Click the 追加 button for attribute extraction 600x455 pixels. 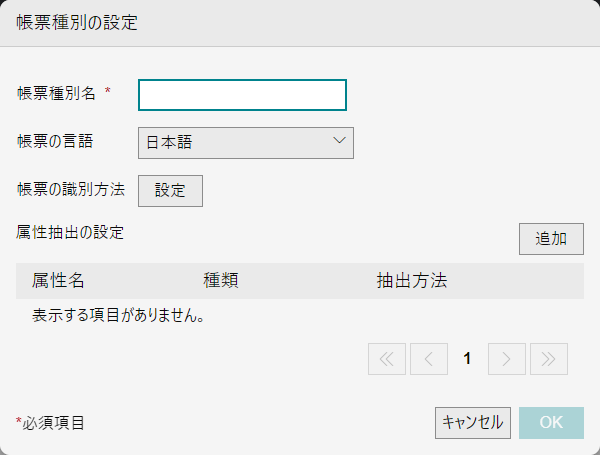[x=551, y=239]
